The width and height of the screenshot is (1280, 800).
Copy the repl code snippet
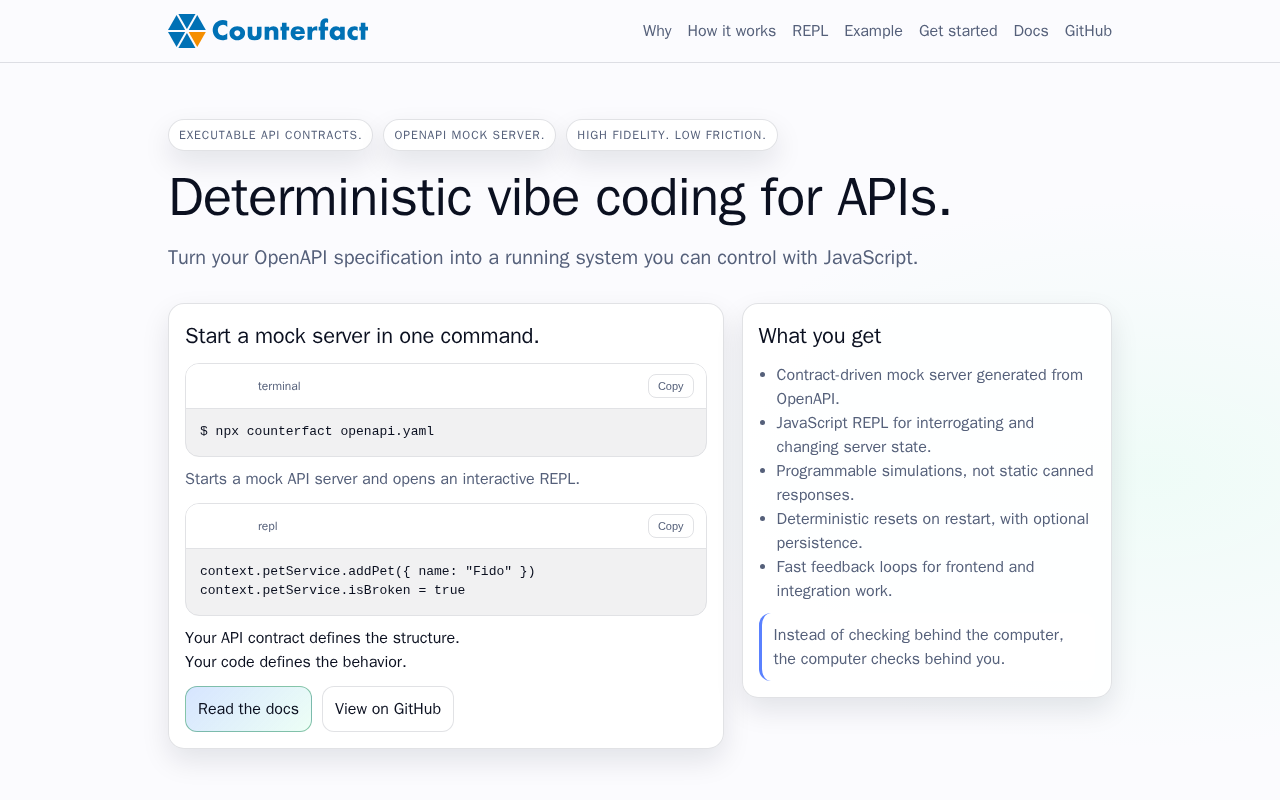click(671, 526)
